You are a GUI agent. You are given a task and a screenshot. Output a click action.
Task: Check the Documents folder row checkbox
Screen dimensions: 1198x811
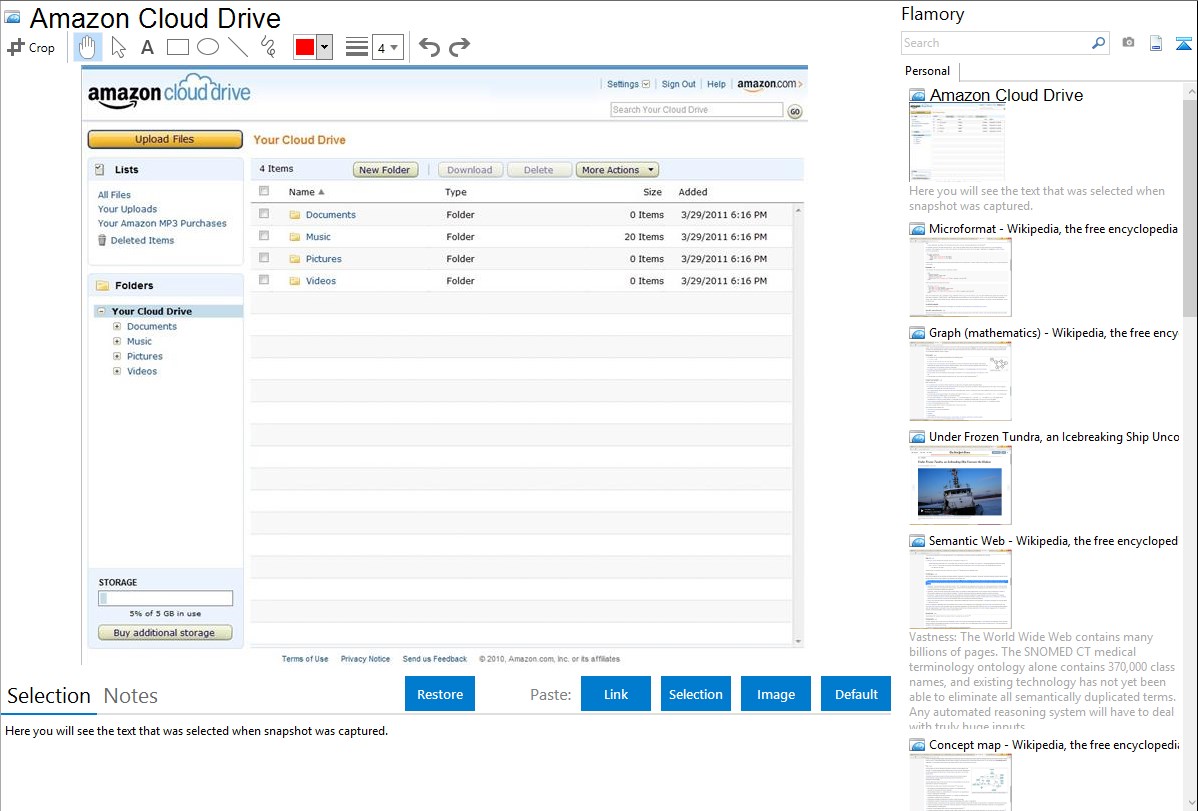tap(264, 214)
